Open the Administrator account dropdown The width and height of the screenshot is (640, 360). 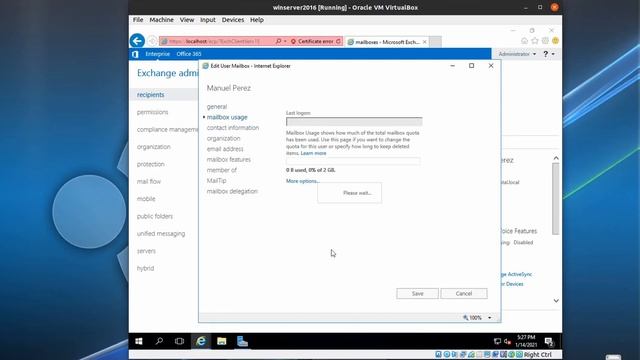pos(517,54)
